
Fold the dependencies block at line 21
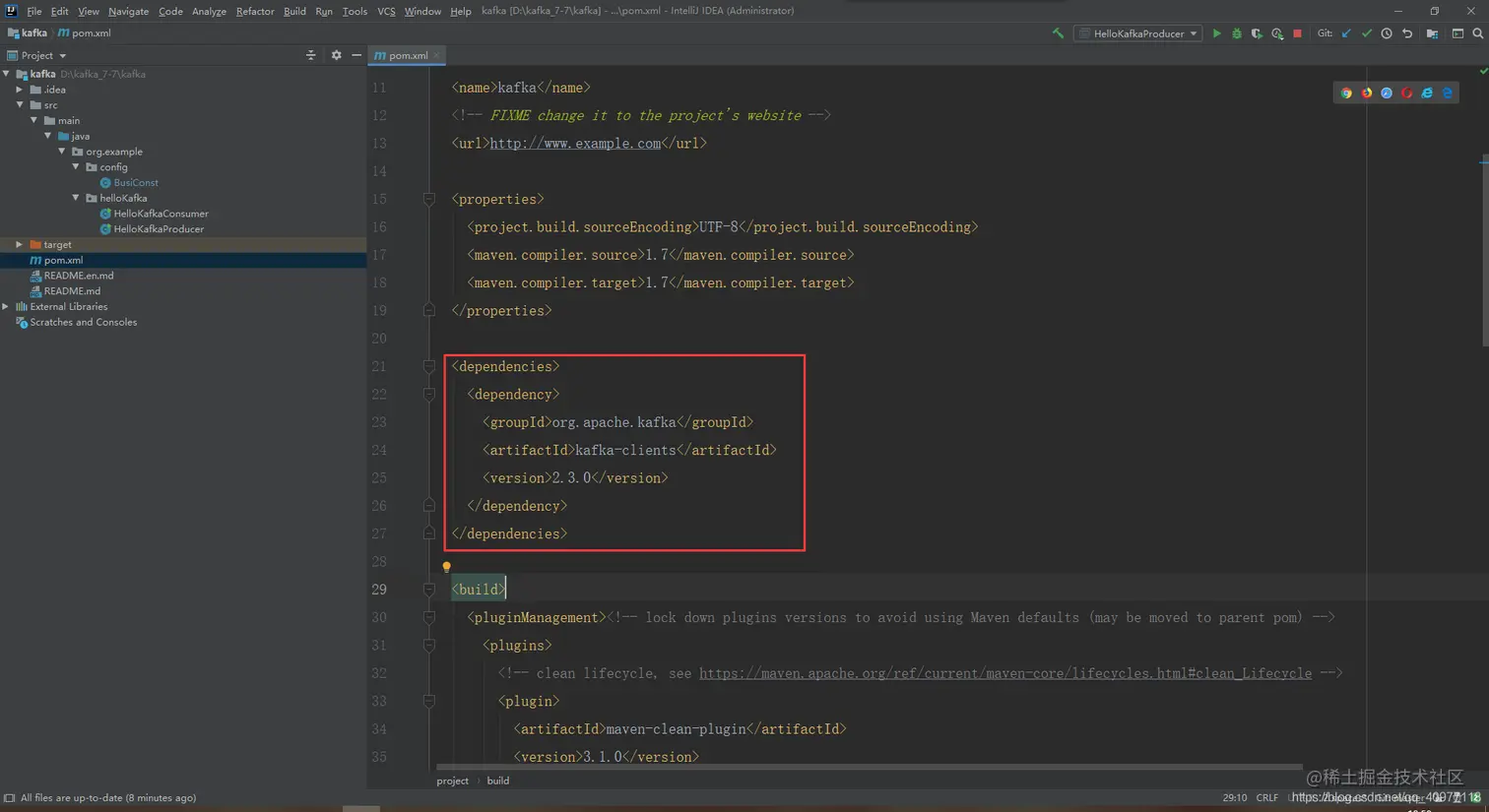428,366
